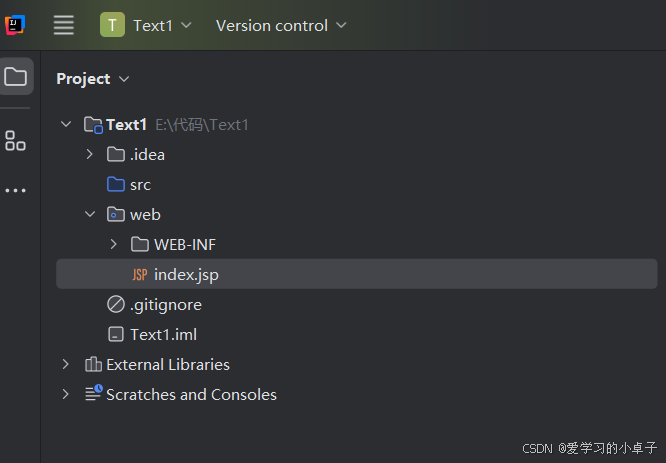Select the src folder
The image size is (666, 463).
tap(140, 184)
